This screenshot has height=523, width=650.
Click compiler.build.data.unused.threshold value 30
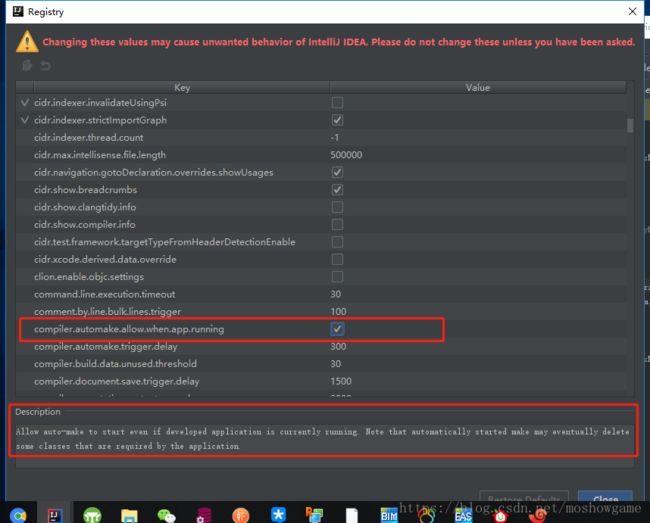336,363
